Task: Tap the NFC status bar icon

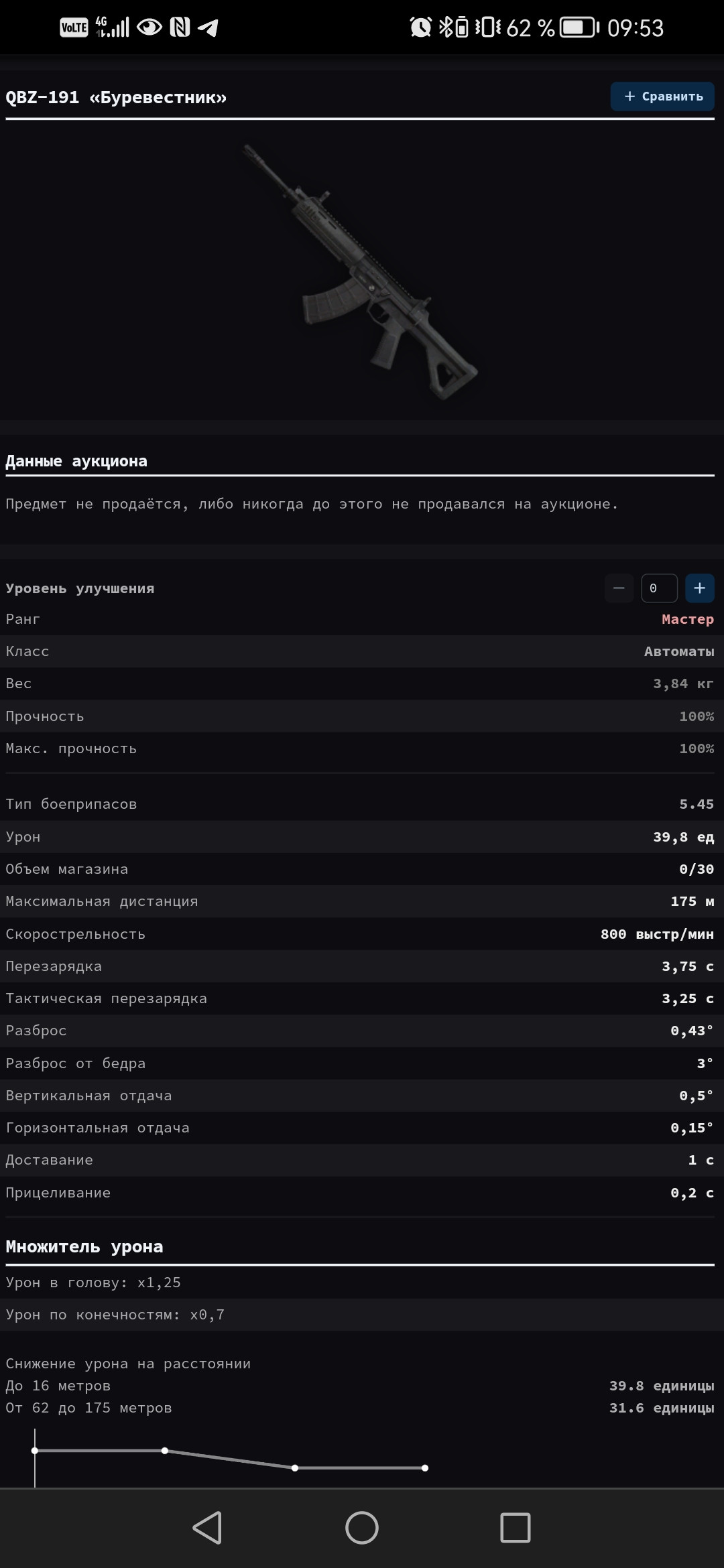Action: [x=180, y=27]
